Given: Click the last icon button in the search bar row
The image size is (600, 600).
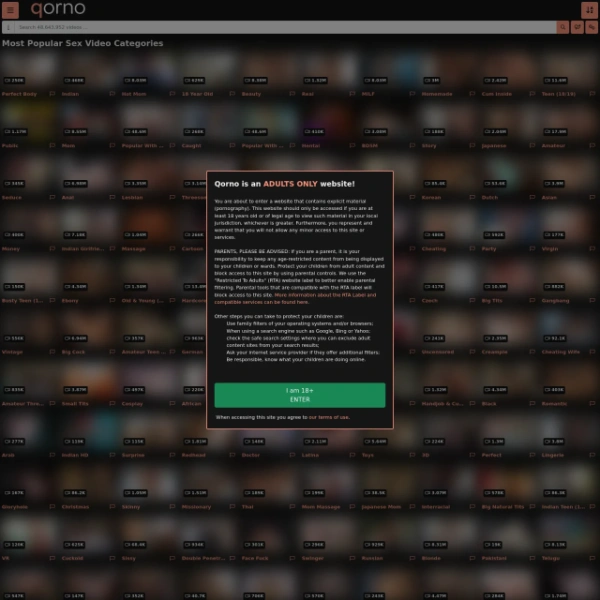Looking at the screenshot, I should [592, 27].
